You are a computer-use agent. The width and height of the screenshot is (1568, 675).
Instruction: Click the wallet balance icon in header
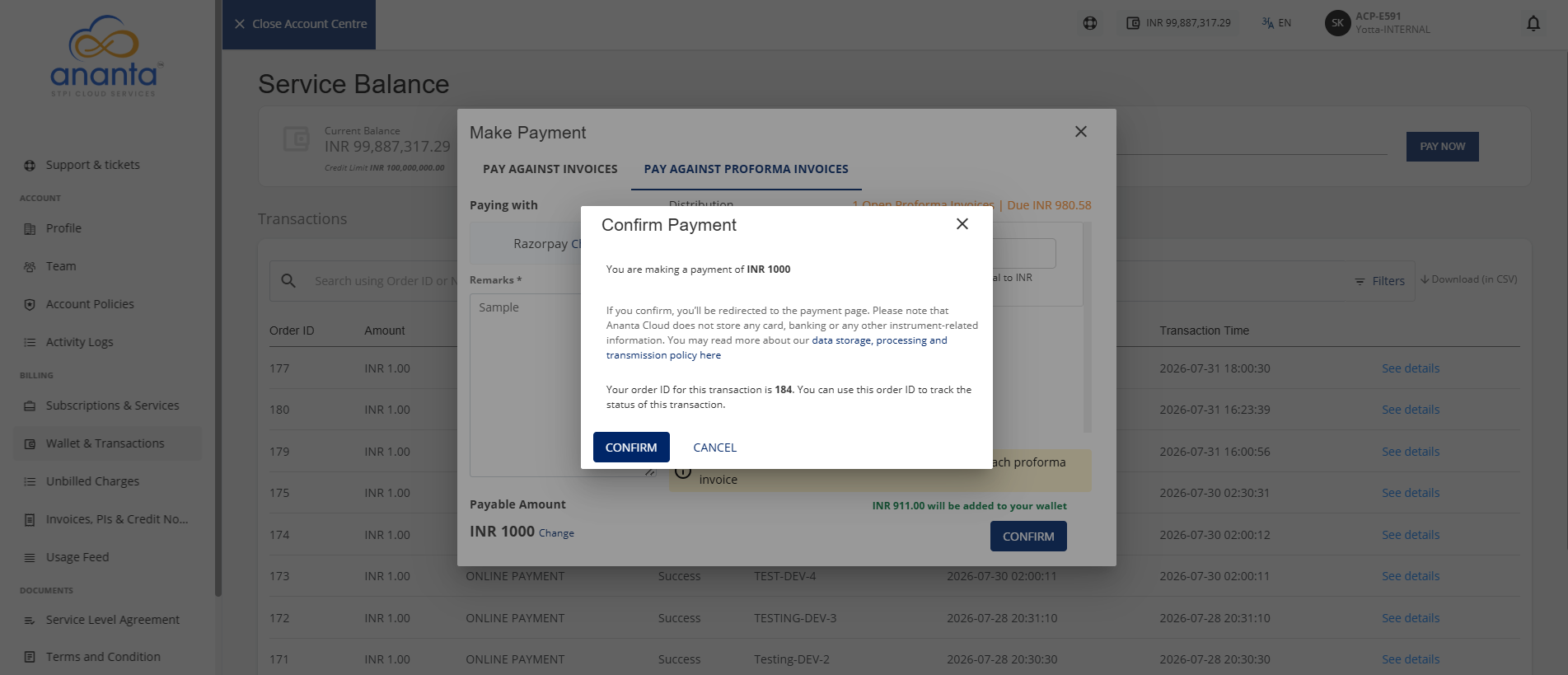tap(1133, 23)
